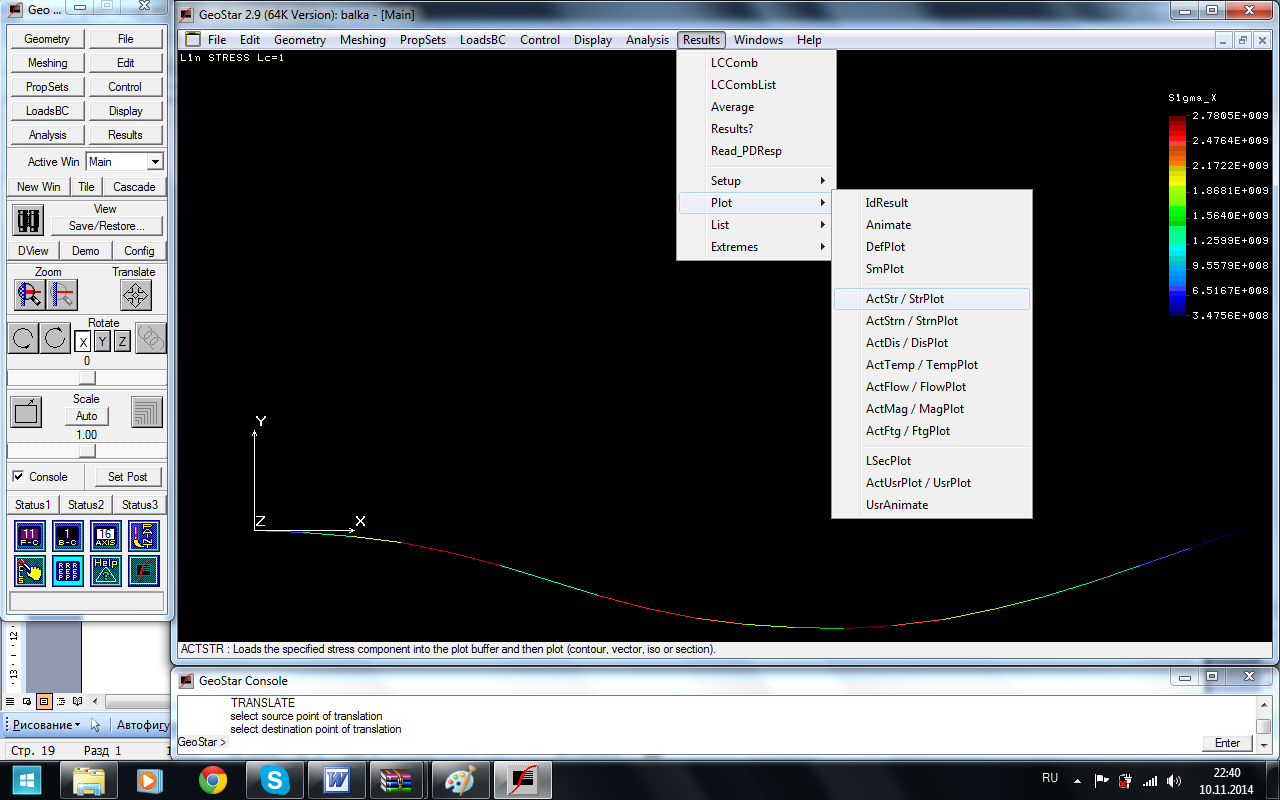Click the GeoStar console command input

point(714,743)
